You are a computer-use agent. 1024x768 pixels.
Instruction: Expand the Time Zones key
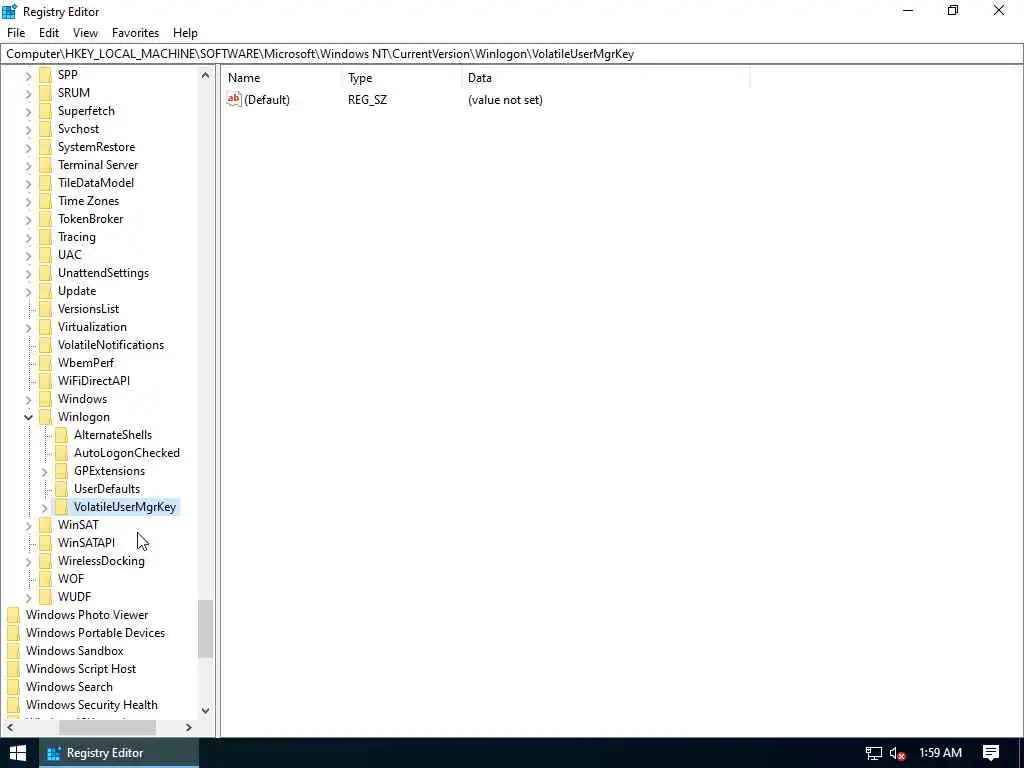click(x=28, y=202)
